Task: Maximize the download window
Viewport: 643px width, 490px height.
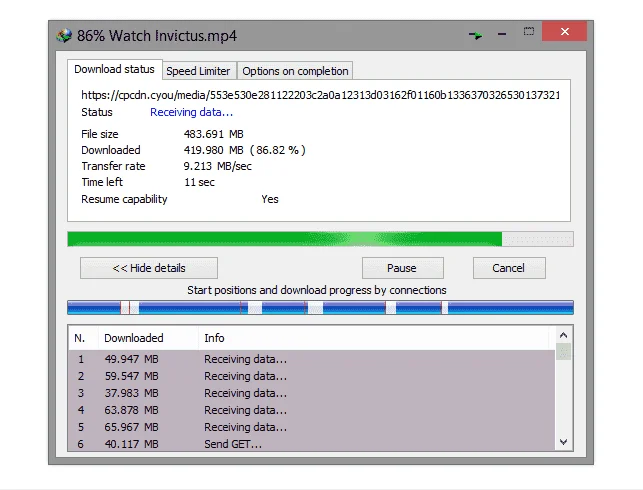Action: (x=529, y=32)
